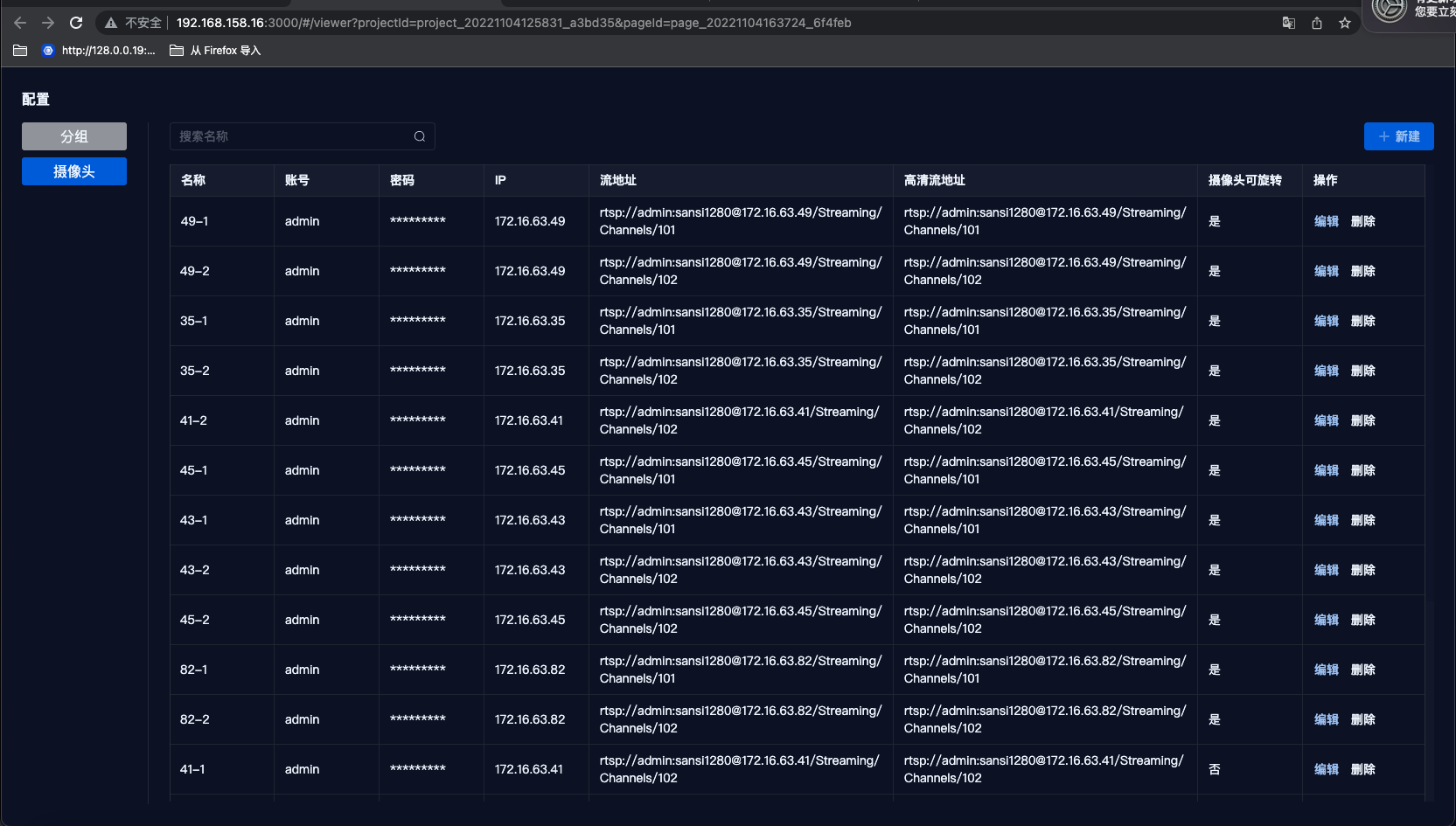Switch to the 分组 tab
This screenshot has width=1456, height=826.
pos(74,136)
